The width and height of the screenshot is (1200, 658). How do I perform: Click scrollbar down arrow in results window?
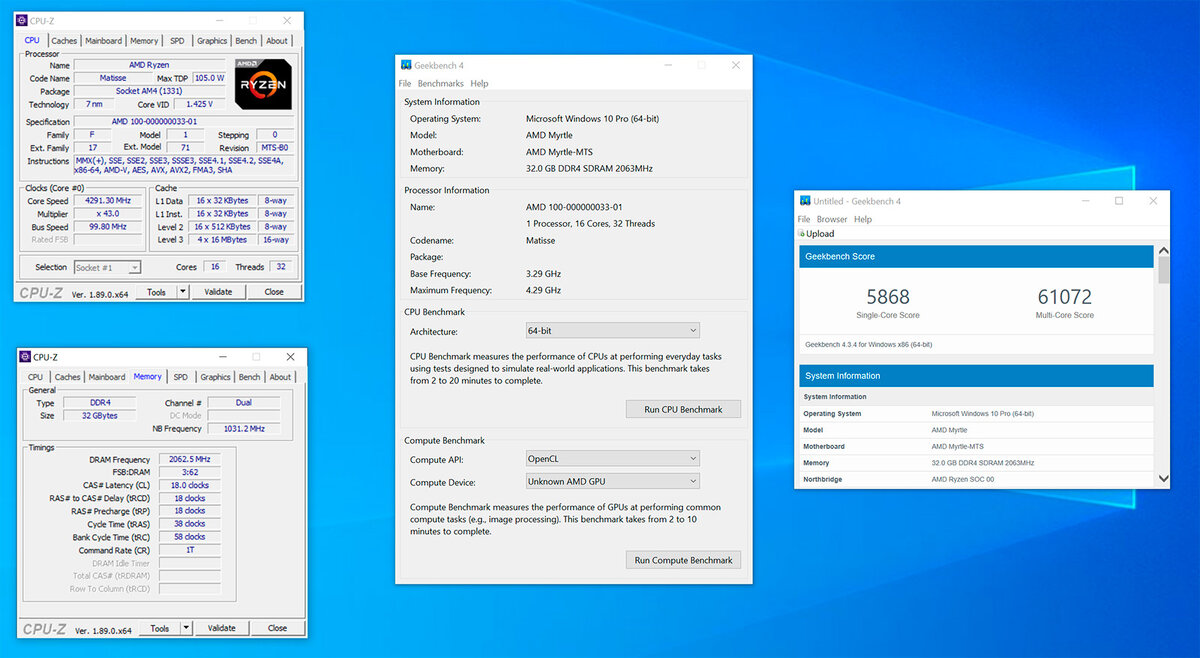pyautogui.click(x=1163, y=480)
